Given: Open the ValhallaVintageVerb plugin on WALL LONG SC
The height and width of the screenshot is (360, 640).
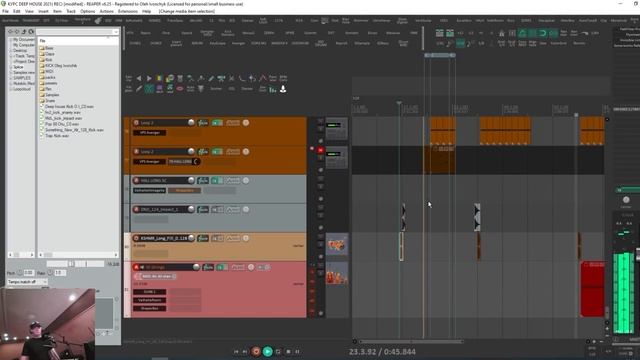Looking at the screenshot, I should pyautogui.click(x=149, y=190).
